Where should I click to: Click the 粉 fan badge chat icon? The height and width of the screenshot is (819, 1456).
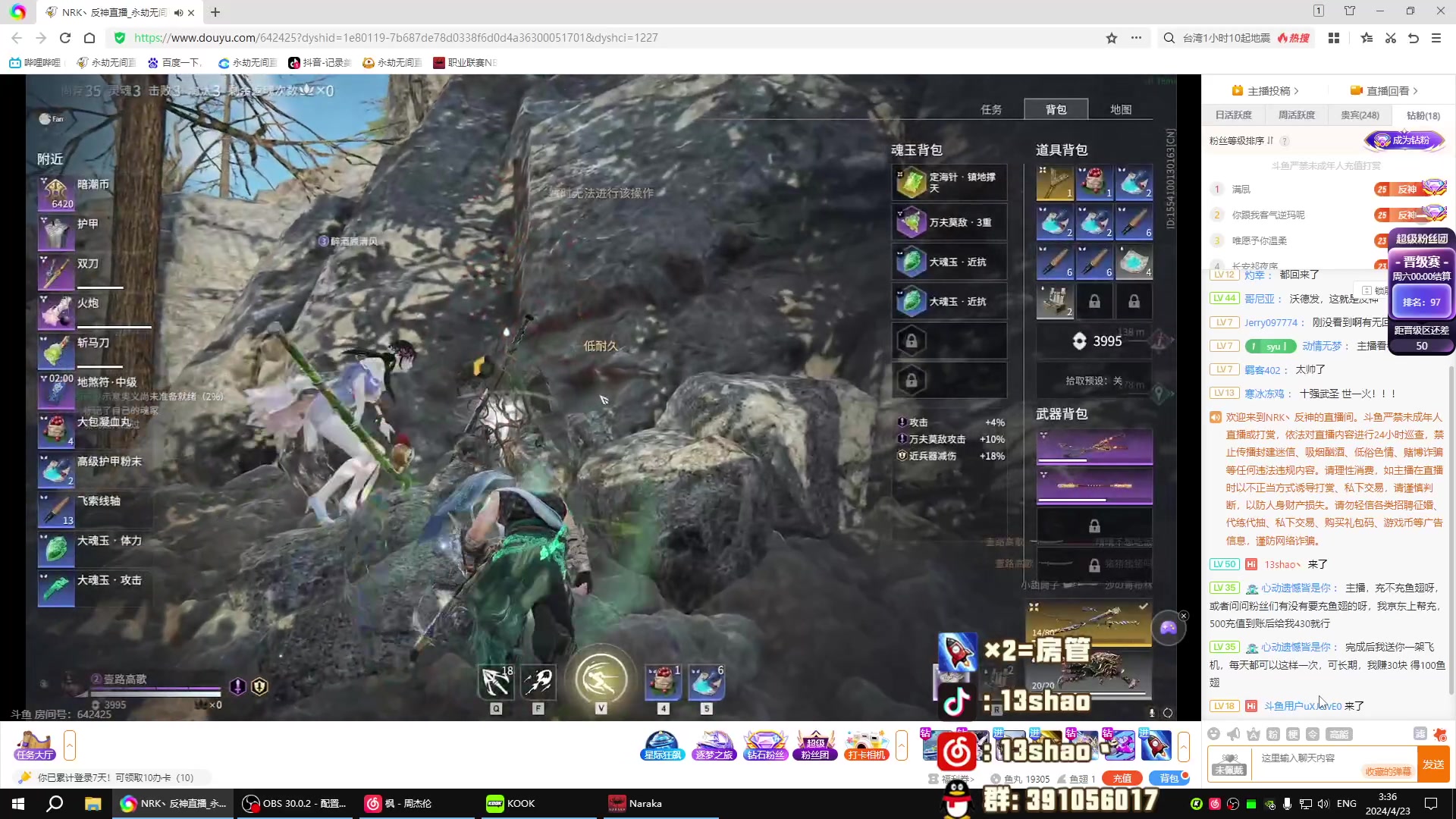click(x=1273, y=733)
